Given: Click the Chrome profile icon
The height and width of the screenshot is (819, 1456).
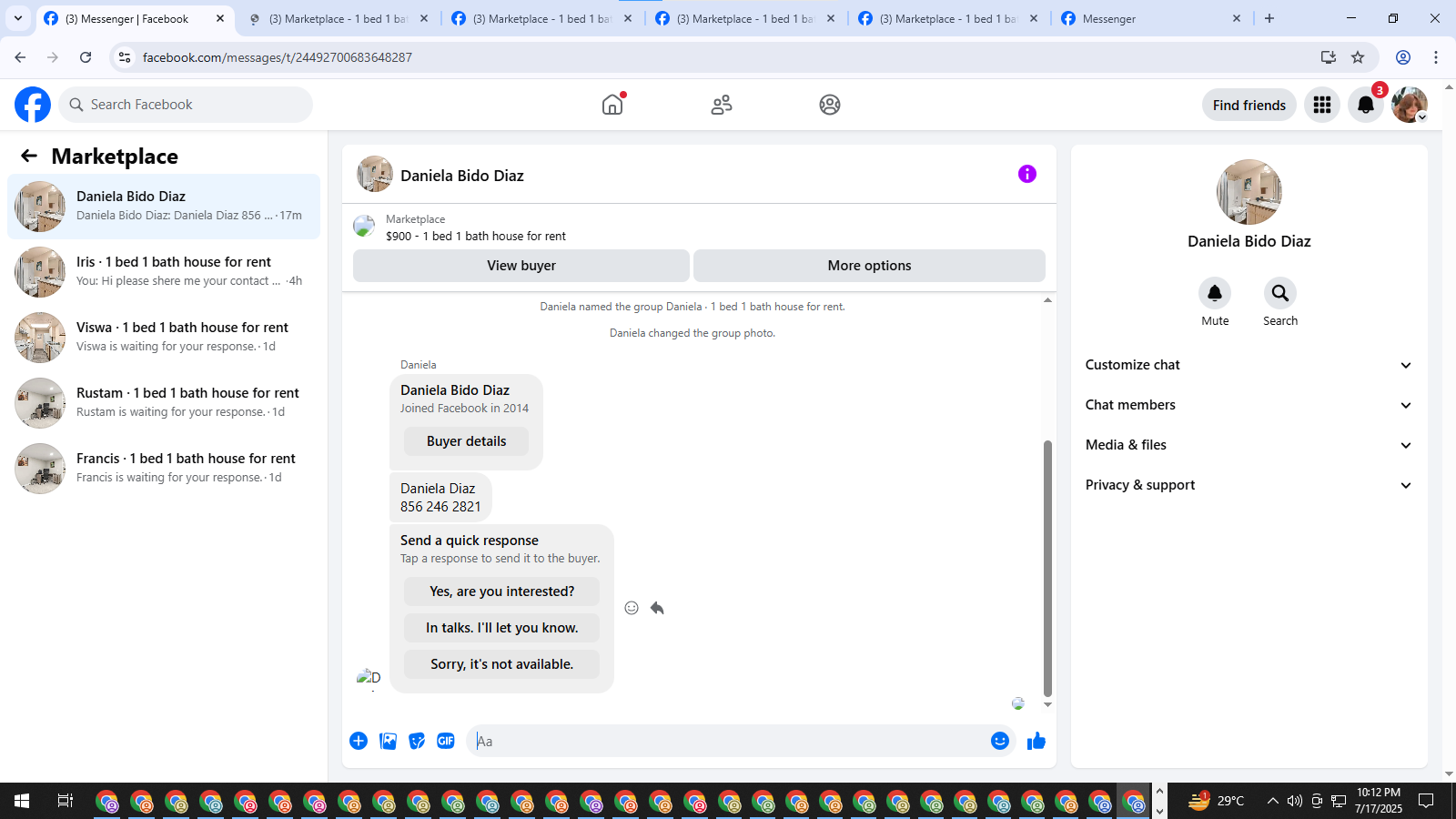Looking at the screenshot, I should tap(1403, 57).
